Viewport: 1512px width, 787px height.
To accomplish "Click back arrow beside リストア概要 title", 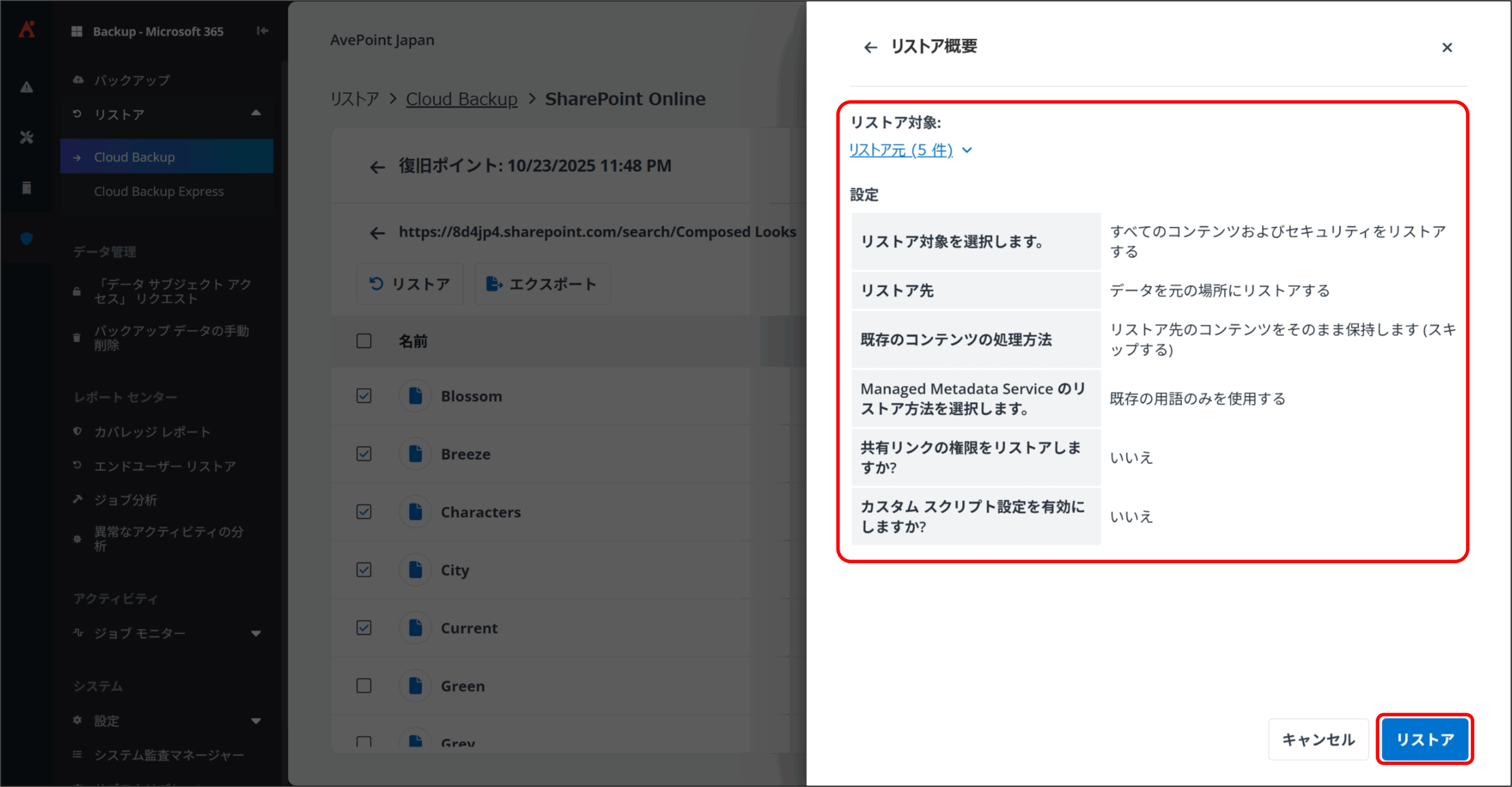I will (870, 47).
